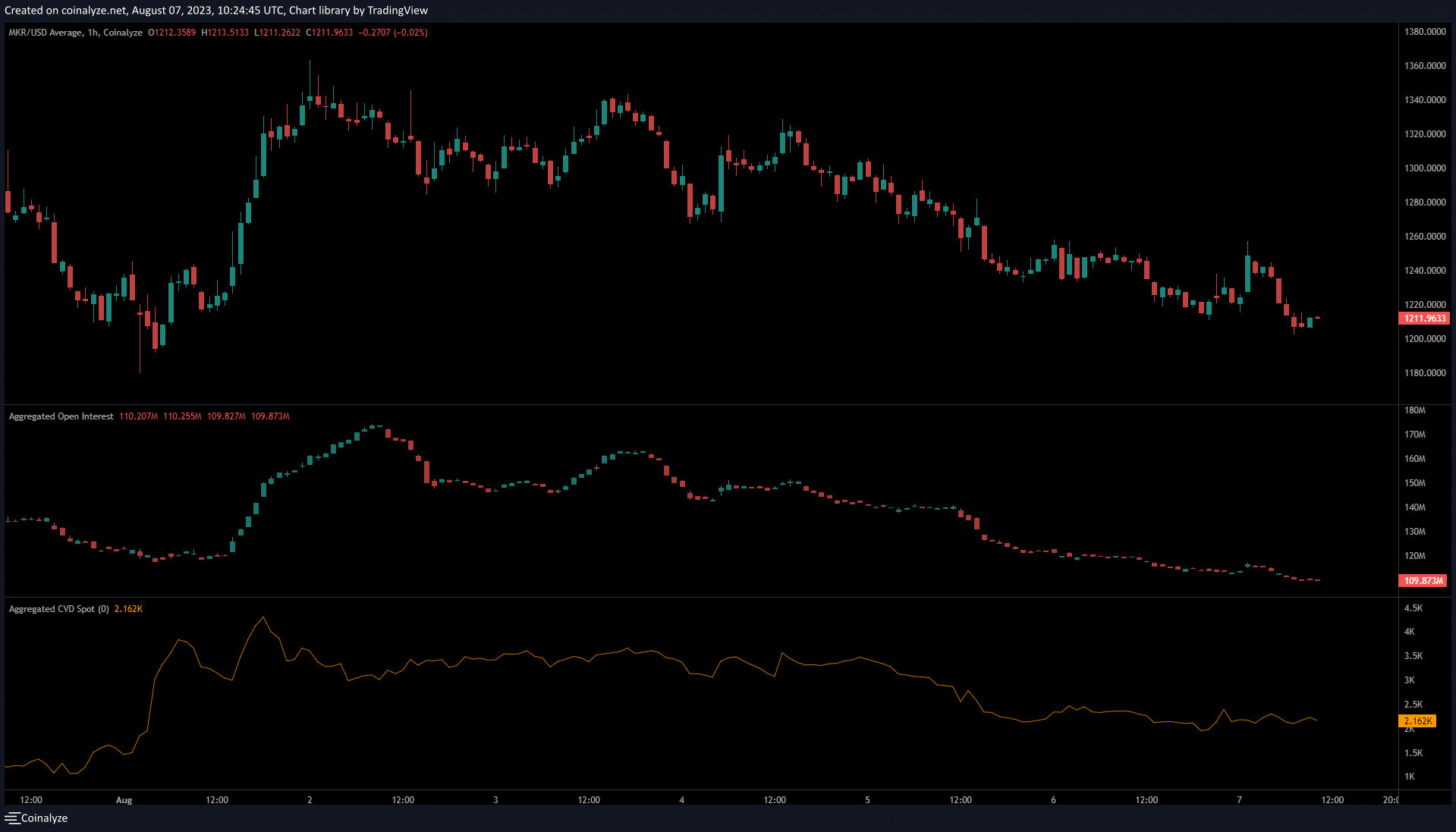Click the 120M open interest axis label
The height and width of the screenshot is (832, 1456).
coord(1414,556)
